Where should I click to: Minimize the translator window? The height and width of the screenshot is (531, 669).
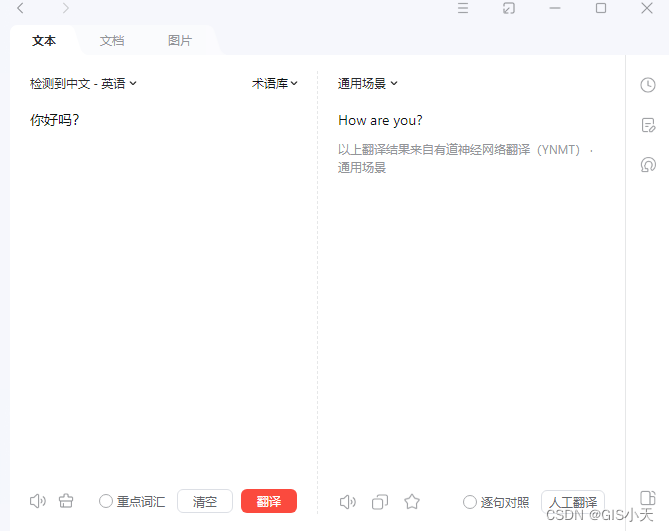point(555,8)
